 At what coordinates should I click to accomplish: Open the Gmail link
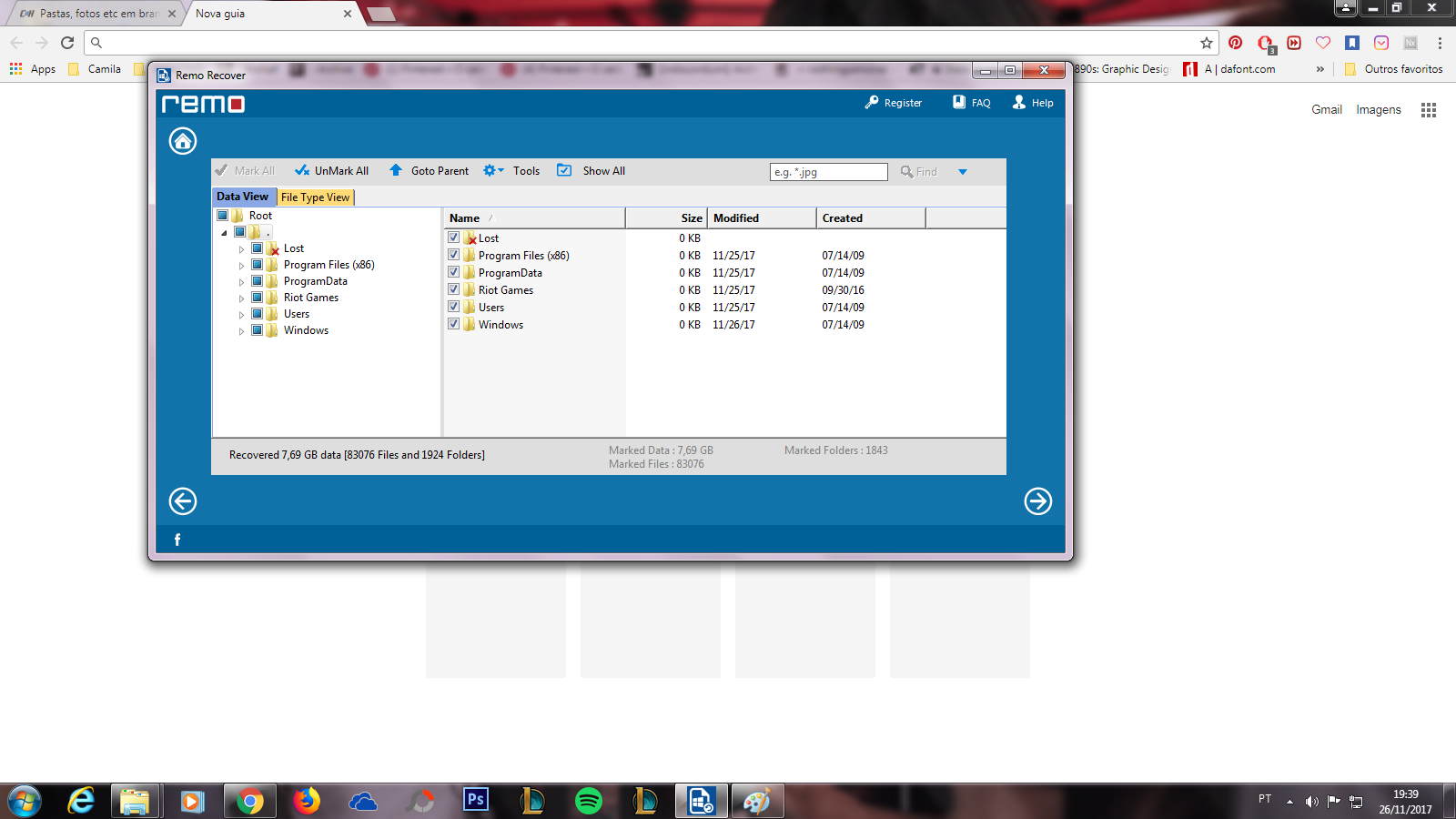coord(1327,110)
